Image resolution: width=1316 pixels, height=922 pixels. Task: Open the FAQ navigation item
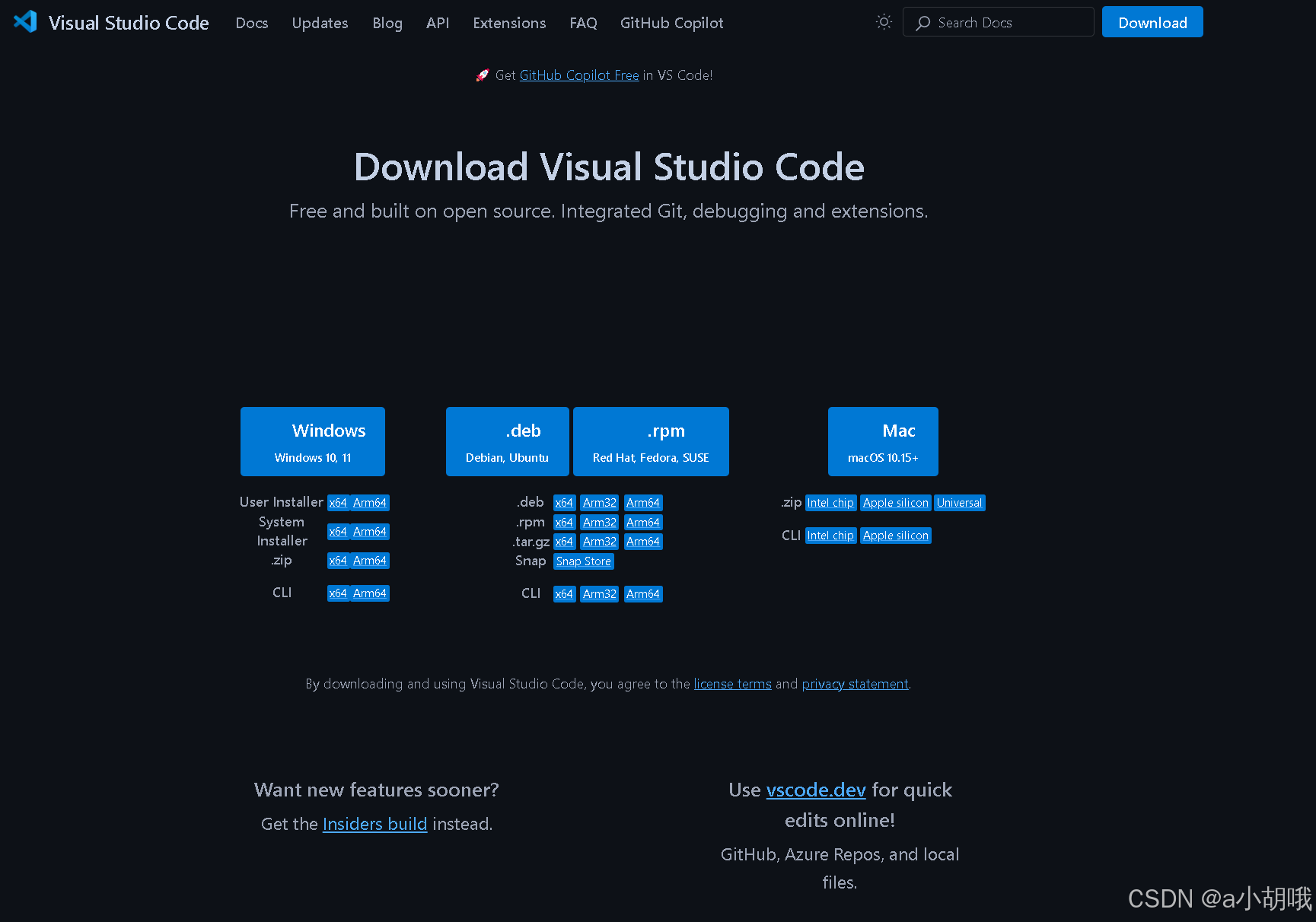click(x=583, y=23)
